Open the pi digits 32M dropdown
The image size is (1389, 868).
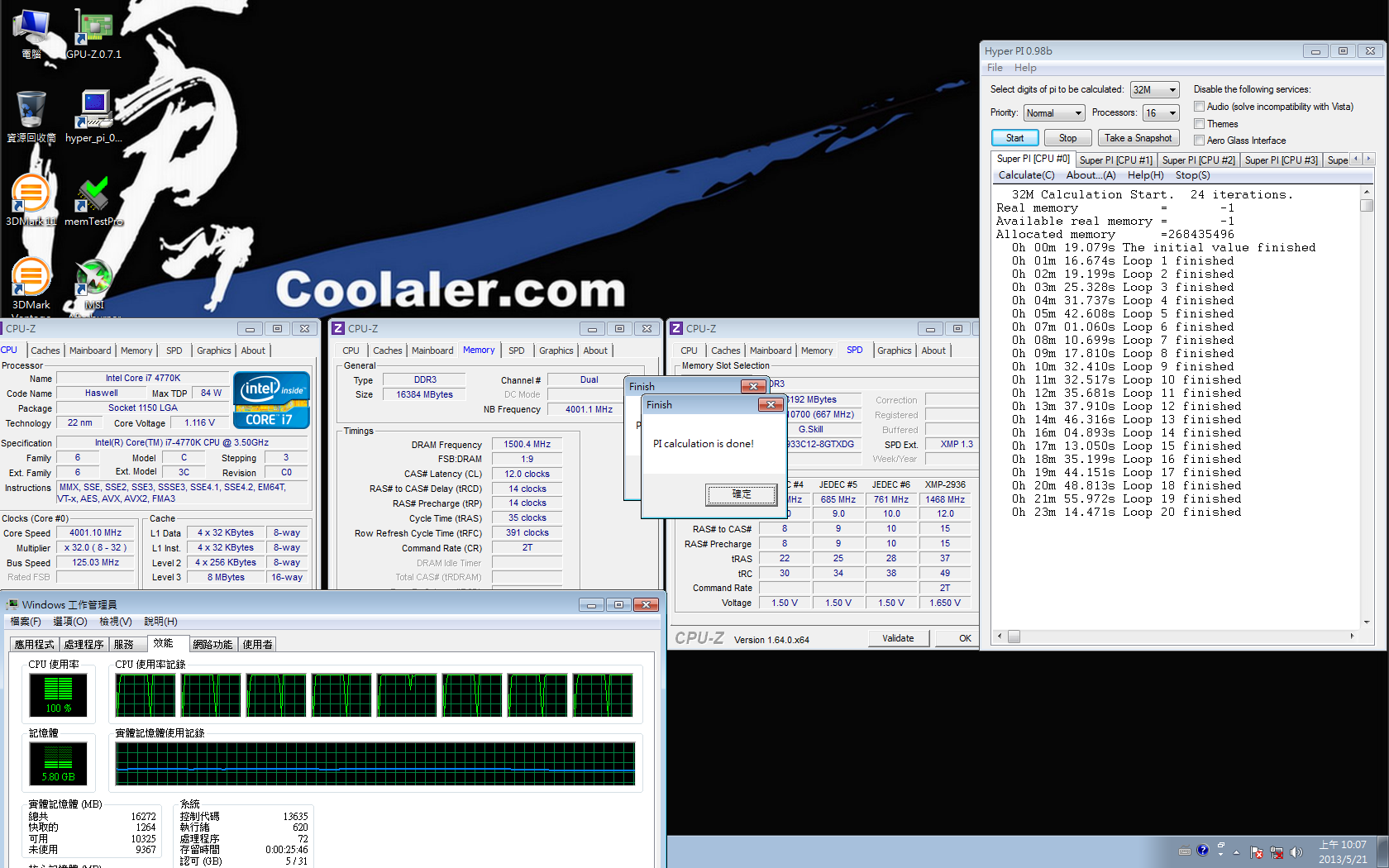pos(1154,89)
